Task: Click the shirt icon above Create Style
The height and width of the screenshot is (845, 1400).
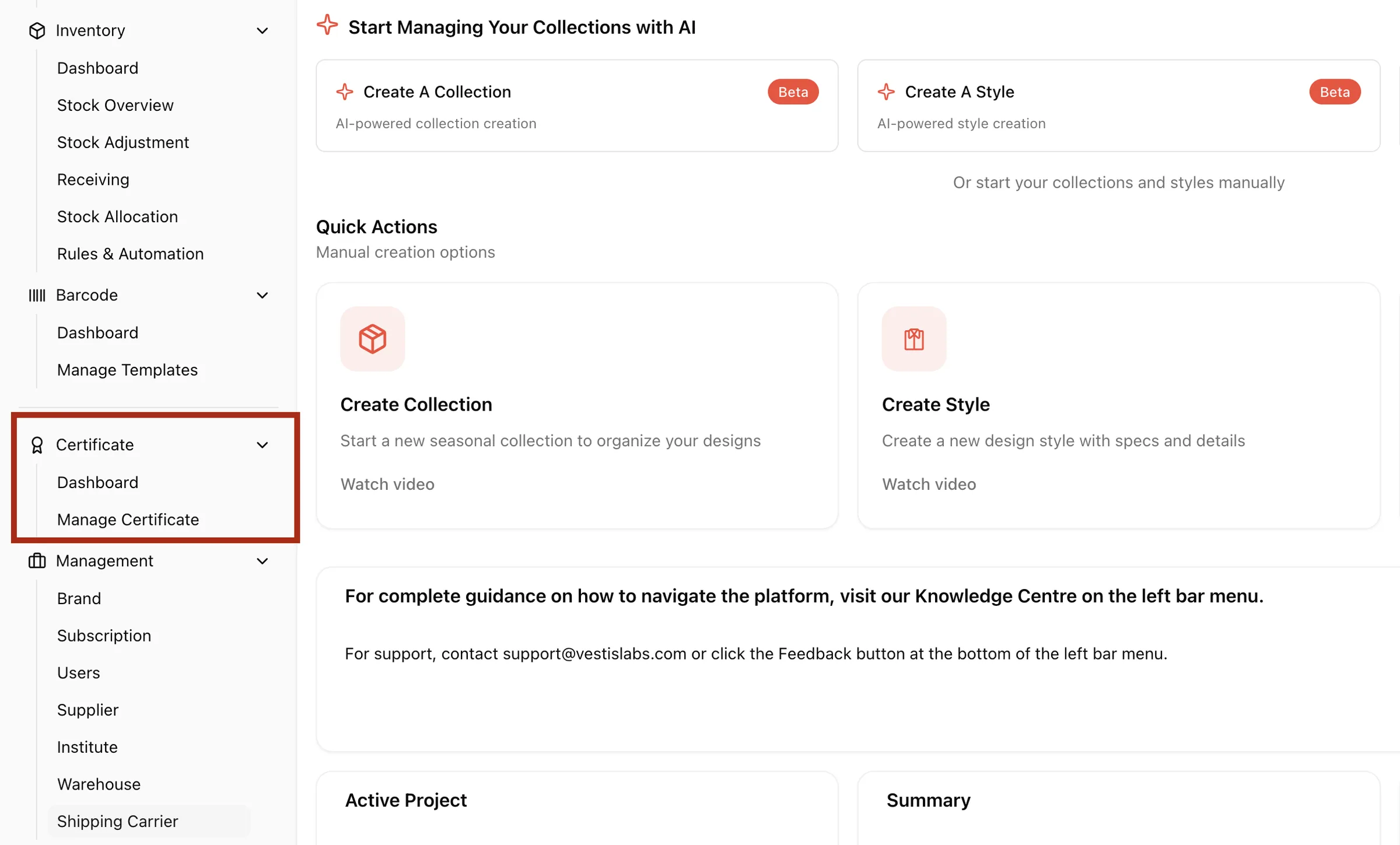Action: click(914, 339)
